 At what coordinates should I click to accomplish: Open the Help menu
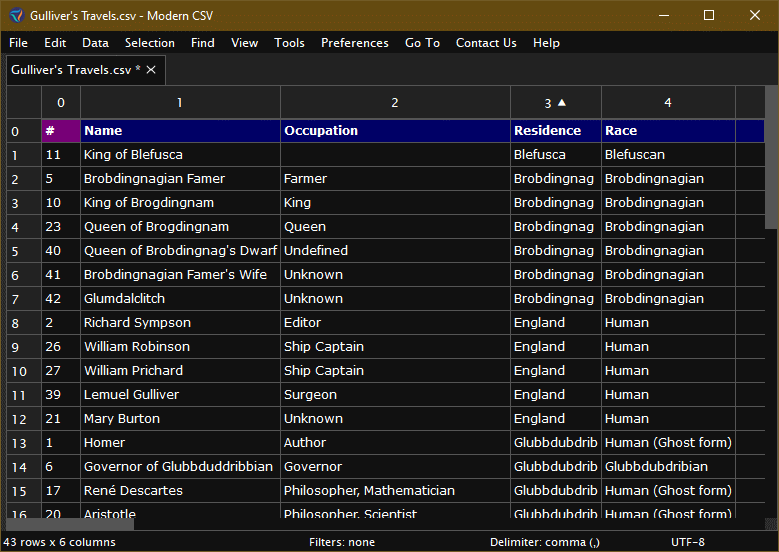pyautogui.click(x=546, y=43)
